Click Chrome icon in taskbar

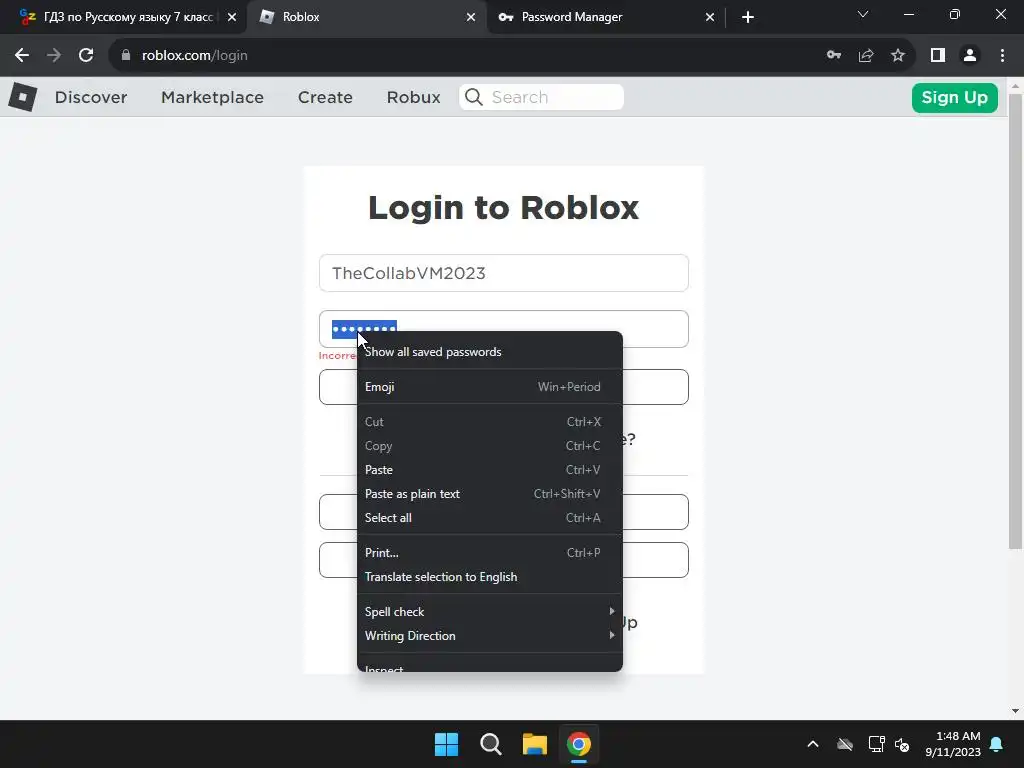click(579, 744)
